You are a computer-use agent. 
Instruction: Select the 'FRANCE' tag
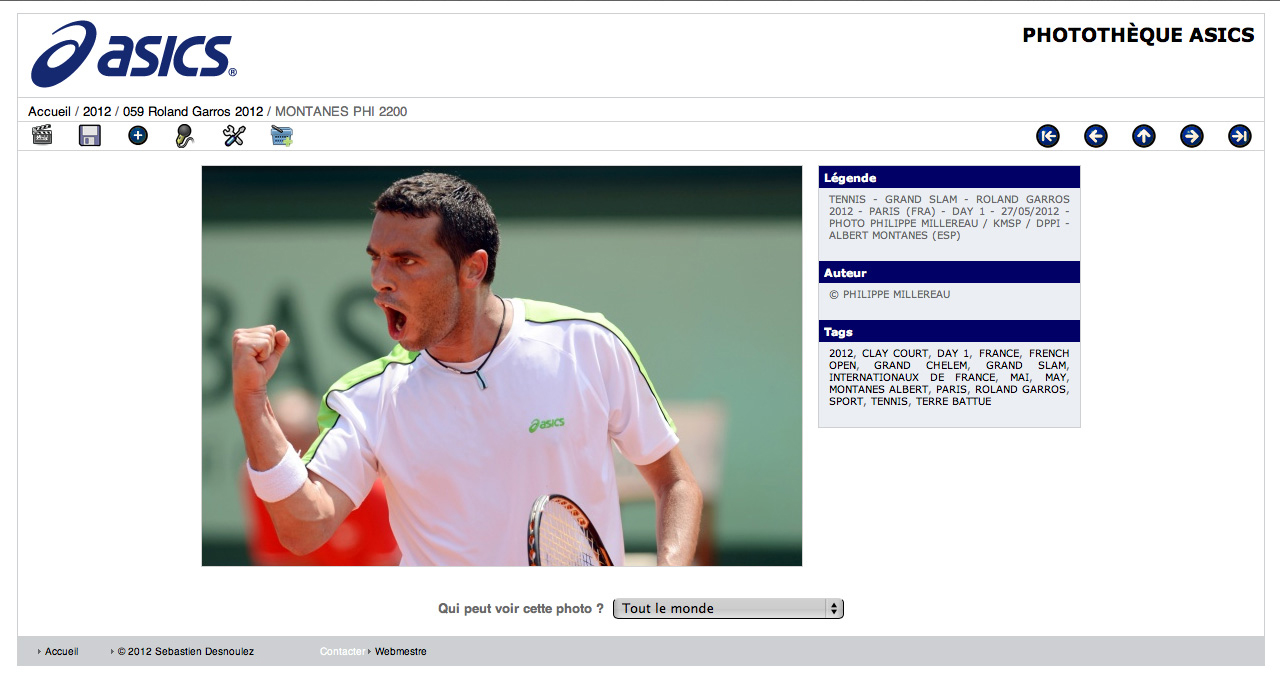click(999, 353)
